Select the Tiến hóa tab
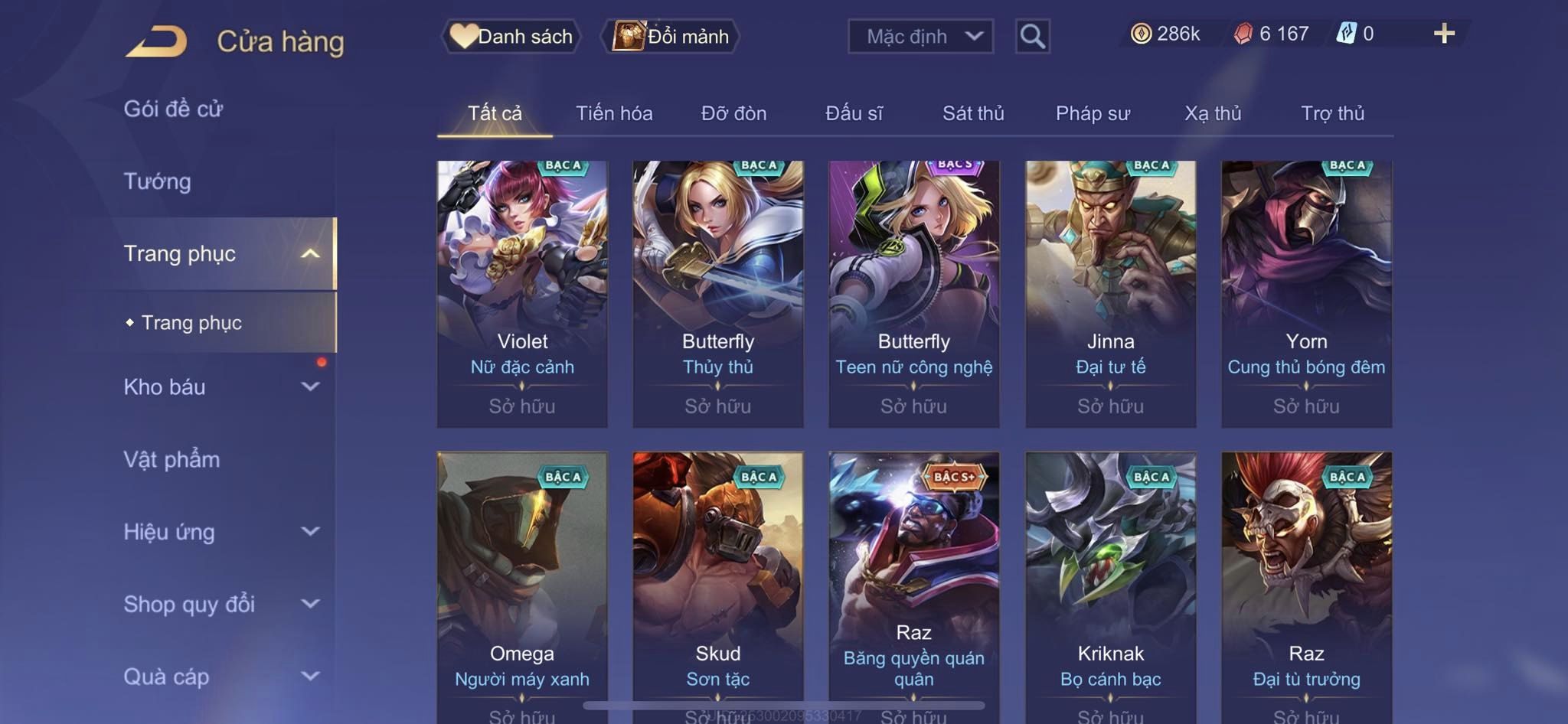The height and width of the screenshot is (724, 1568). (x=614, y=113)
